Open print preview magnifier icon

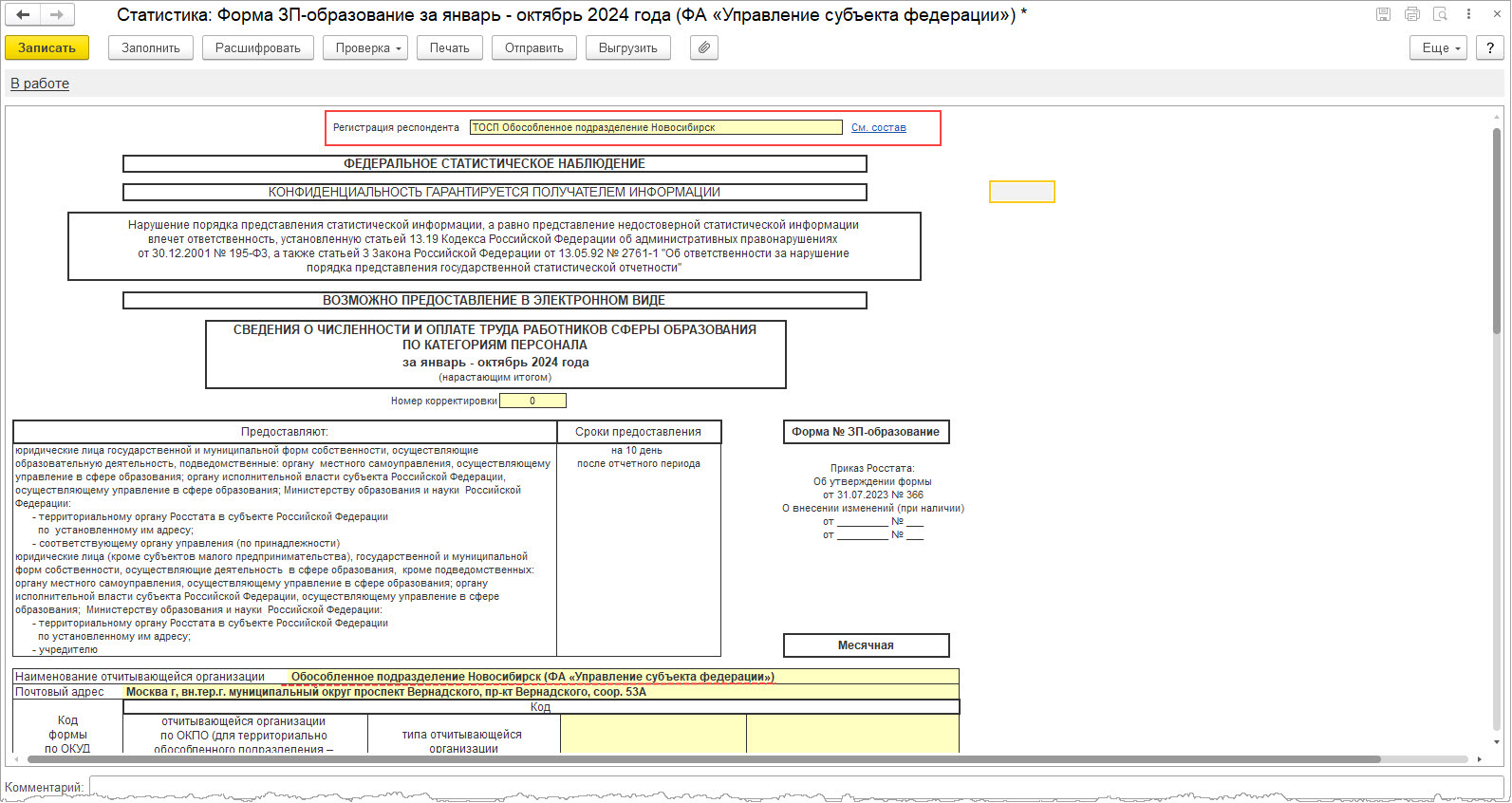tap(1441, 14)
